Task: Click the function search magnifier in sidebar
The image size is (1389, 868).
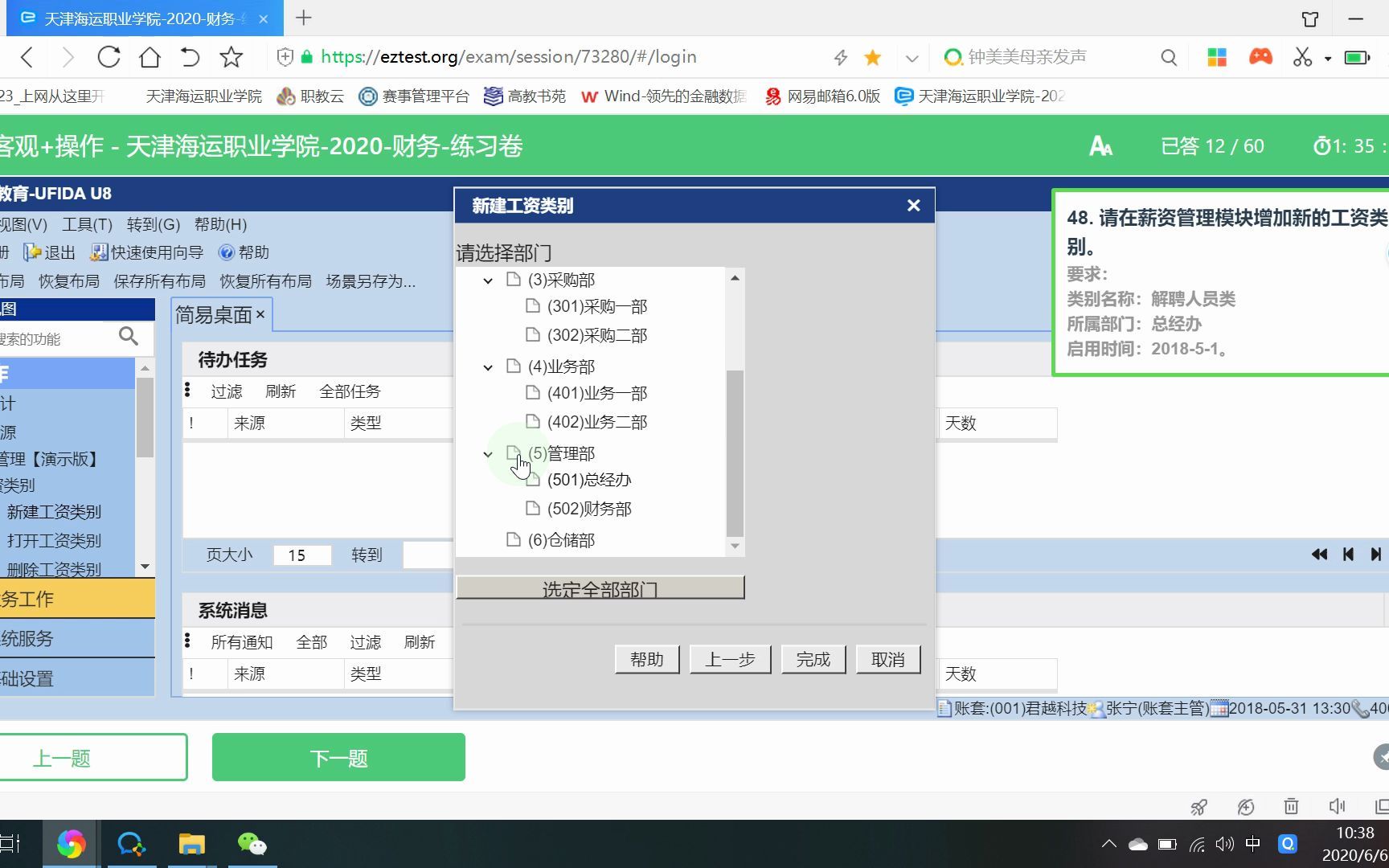Action: click(129, 337)
